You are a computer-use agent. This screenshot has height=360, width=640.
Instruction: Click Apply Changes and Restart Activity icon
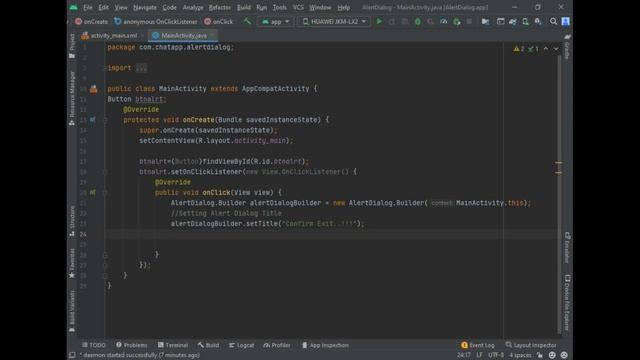(392, 21)
